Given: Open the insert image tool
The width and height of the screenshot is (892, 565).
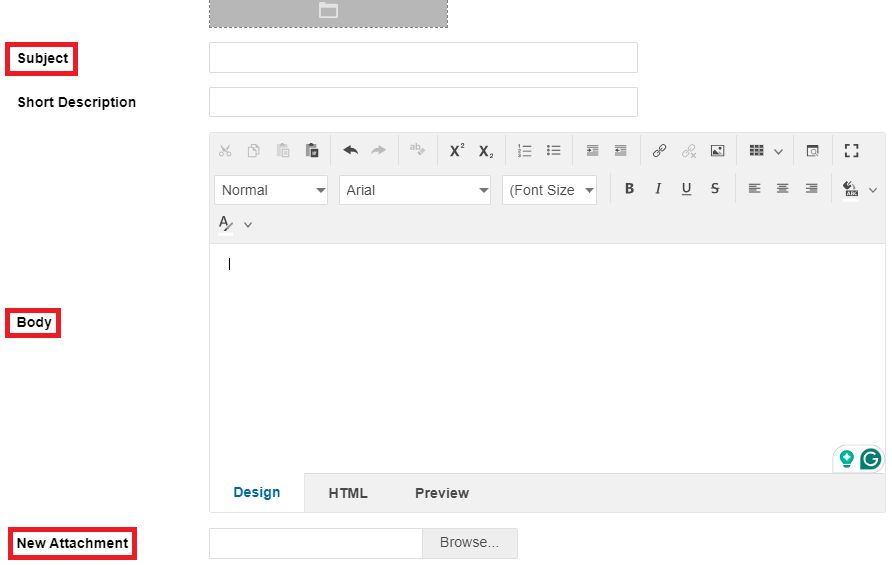Looking at the screenshot, I should [x=717, y=151].
